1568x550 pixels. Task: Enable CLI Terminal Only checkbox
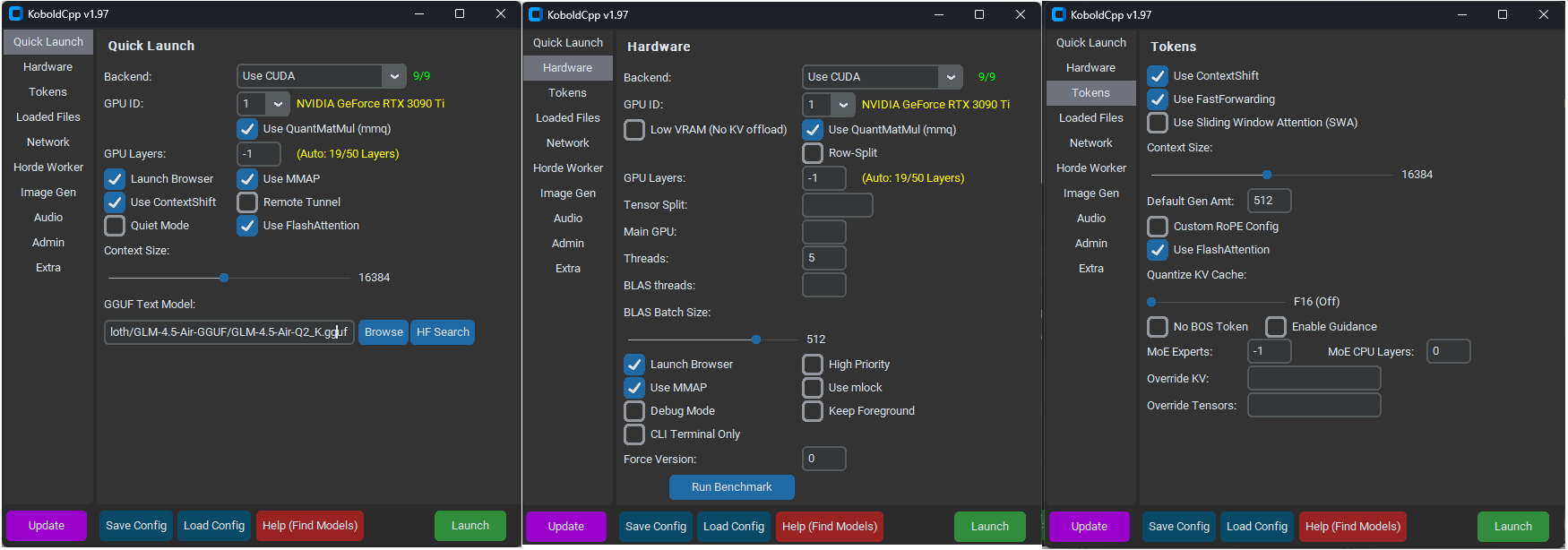coord(634,434)
